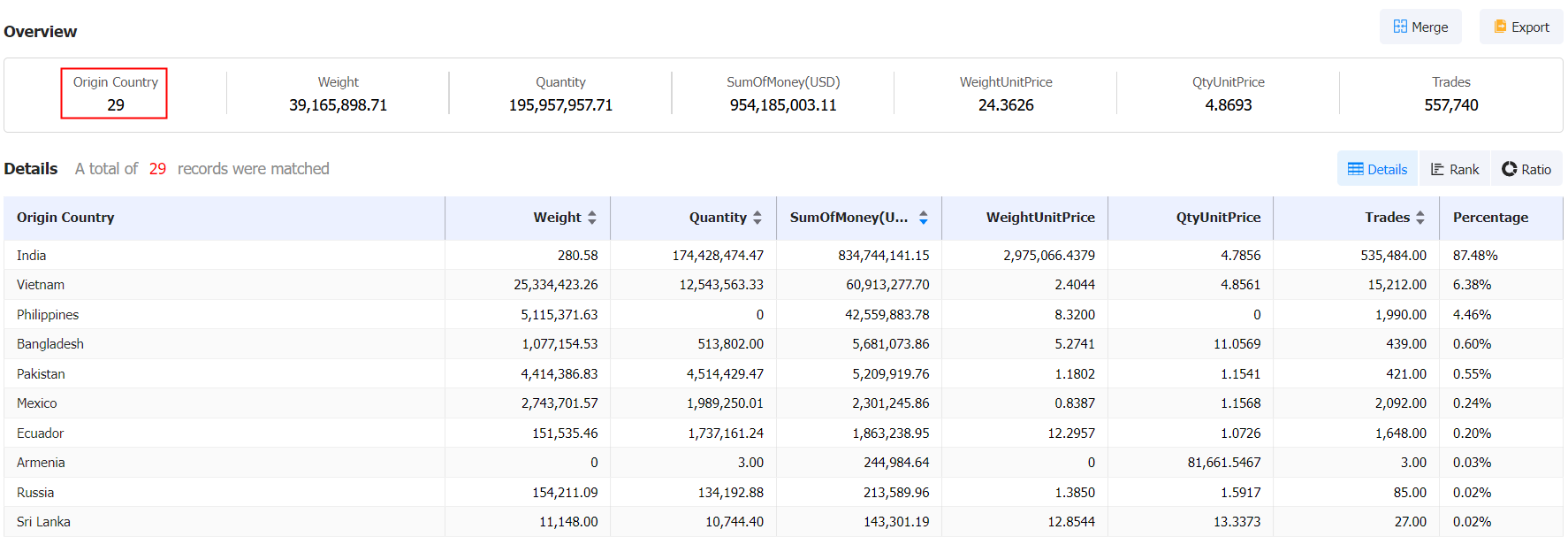Click Philippines' trades value 1,990.00
Screen dimensions: 1568x537
point(1401,315)
